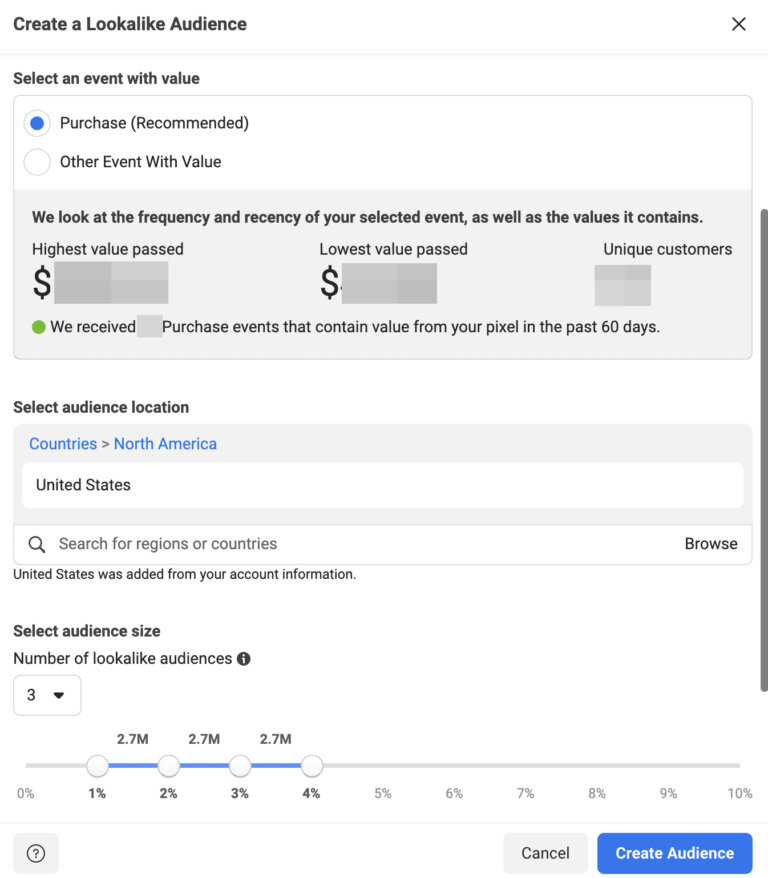Click the search magnifier icon
The width and height of the screenshot is (768, 878).
[x=36, y=544]
